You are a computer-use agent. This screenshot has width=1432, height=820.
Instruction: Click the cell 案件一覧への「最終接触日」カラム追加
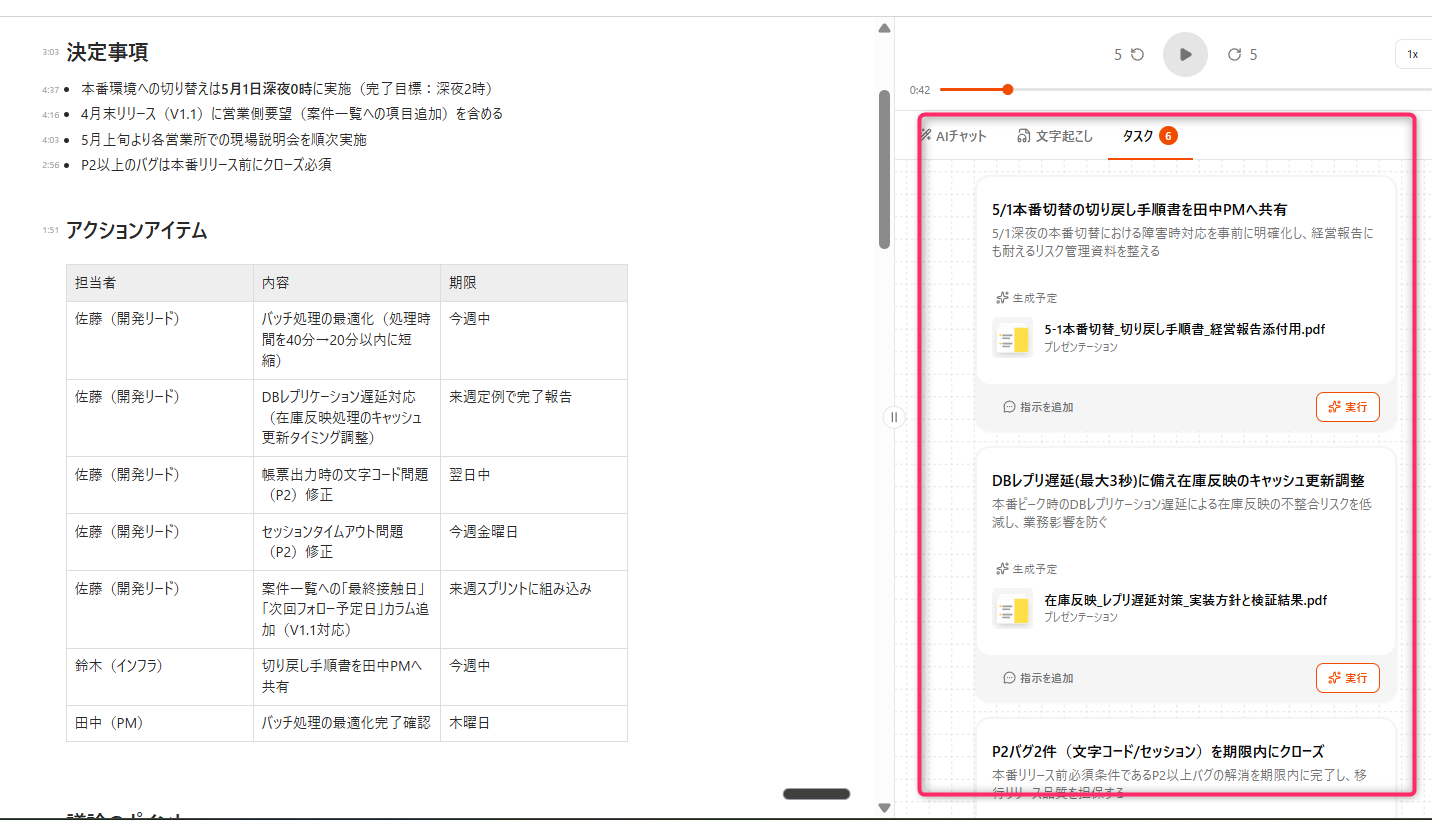(347, 609)
